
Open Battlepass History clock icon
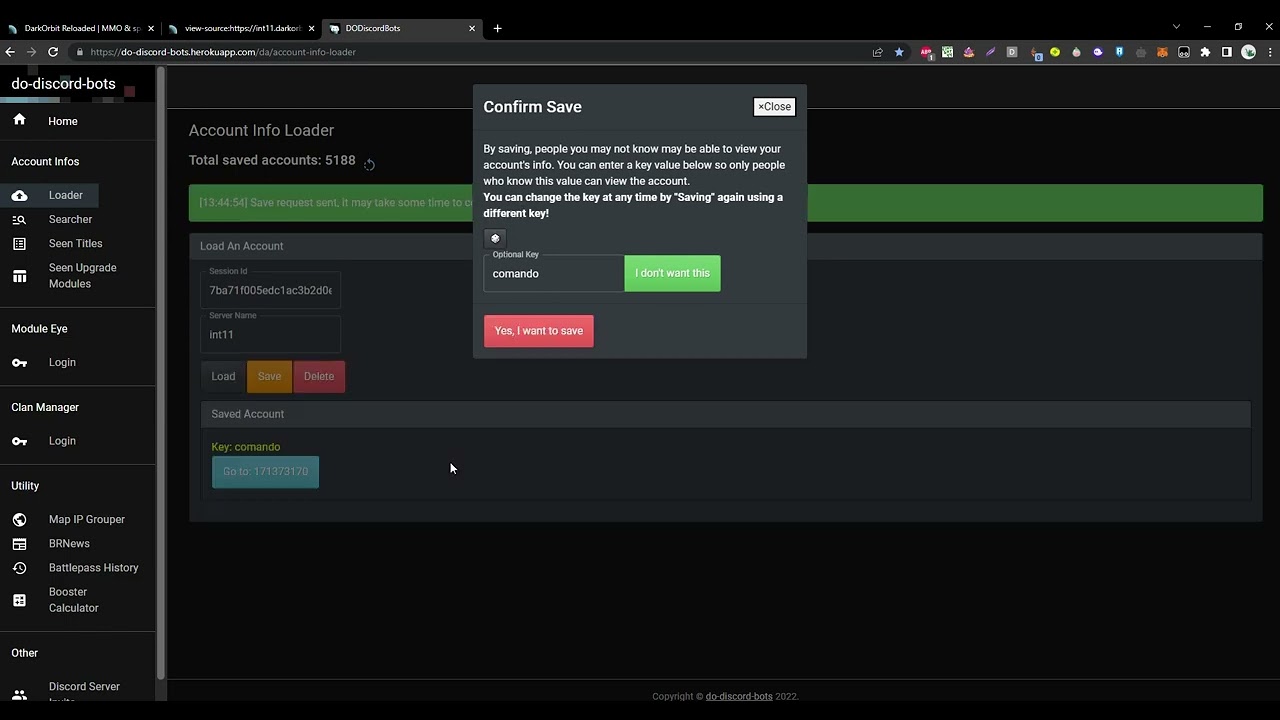(19, 568)
